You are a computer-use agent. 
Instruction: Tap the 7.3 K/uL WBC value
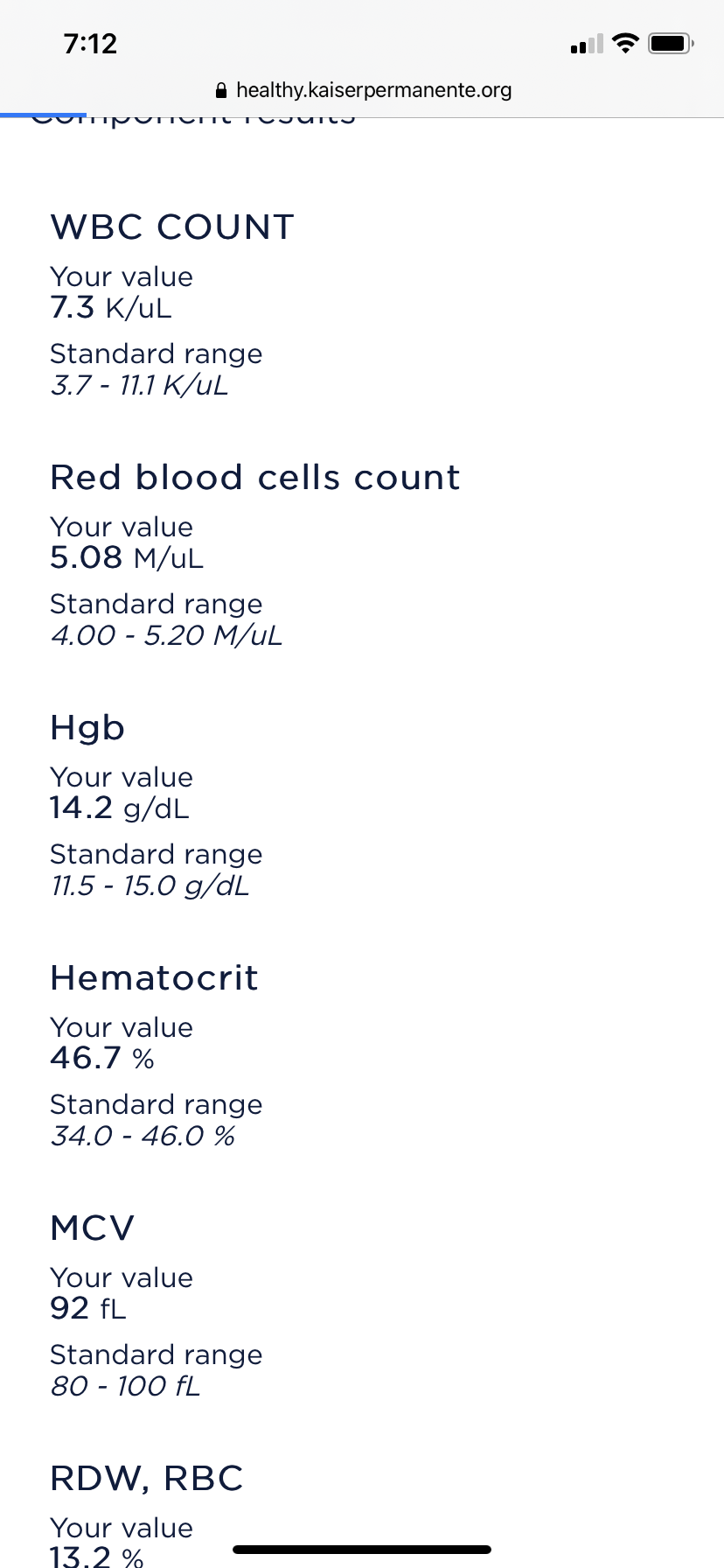click(111, 308)
